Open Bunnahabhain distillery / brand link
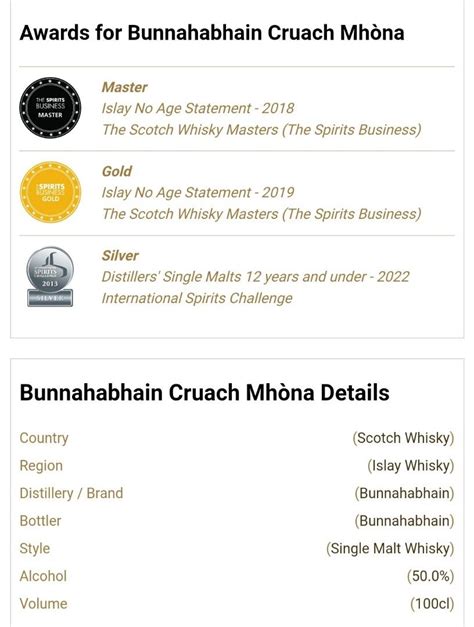The width and height of the screenshot is (474, 627). click(404, 493)
